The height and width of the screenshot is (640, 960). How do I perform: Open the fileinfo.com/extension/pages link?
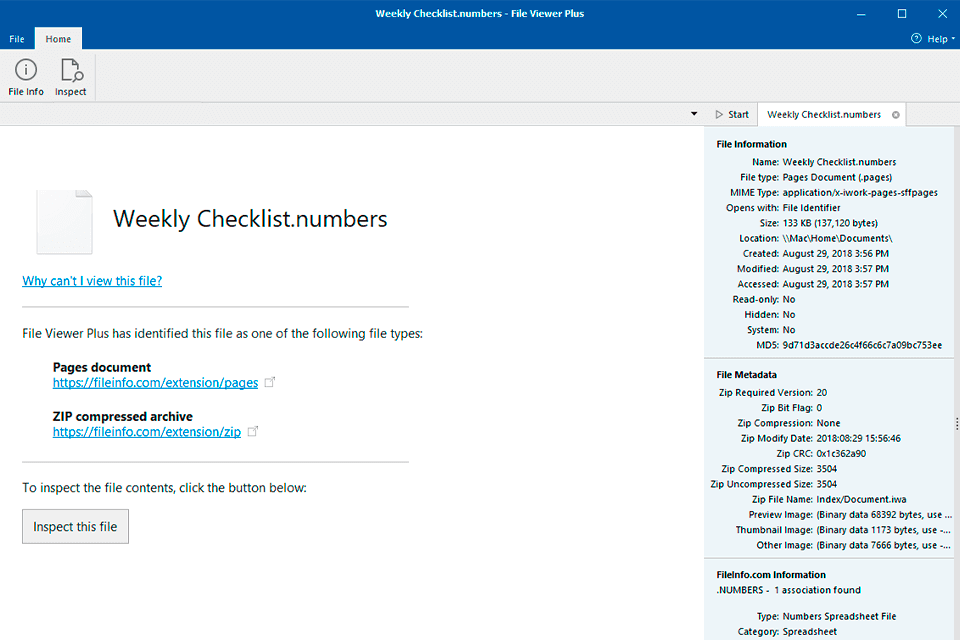coord(156,383)
